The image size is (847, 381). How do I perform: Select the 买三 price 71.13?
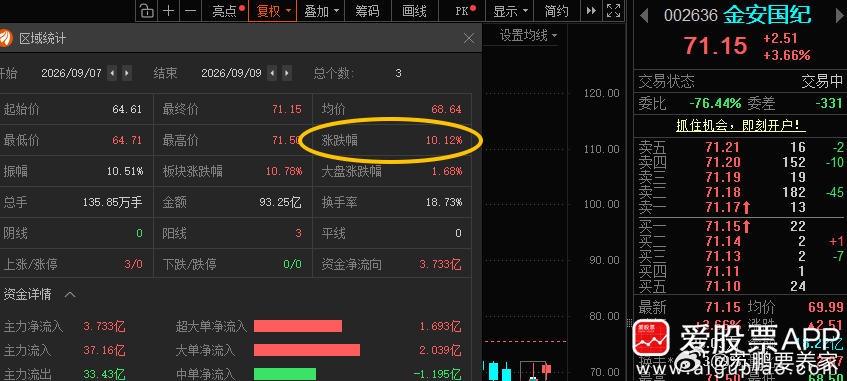point(722,256)
